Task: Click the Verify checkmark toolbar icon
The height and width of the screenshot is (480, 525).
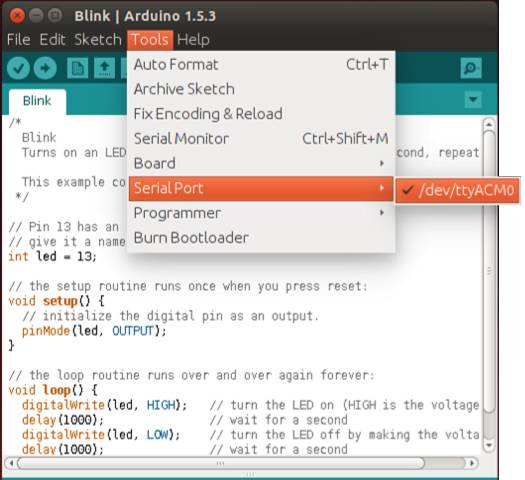Action: click(x=18, y=68)
